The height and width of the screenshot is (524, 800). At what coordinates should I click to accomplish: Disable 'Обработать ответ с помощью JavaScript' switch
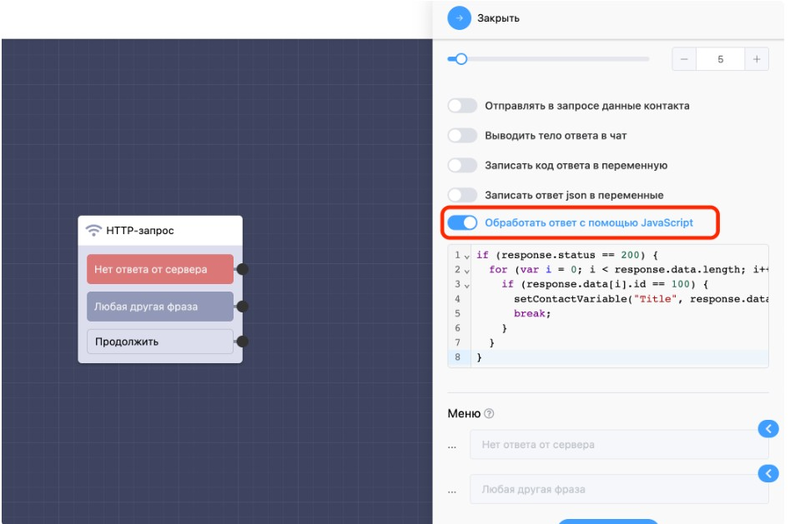pos(462,223)
